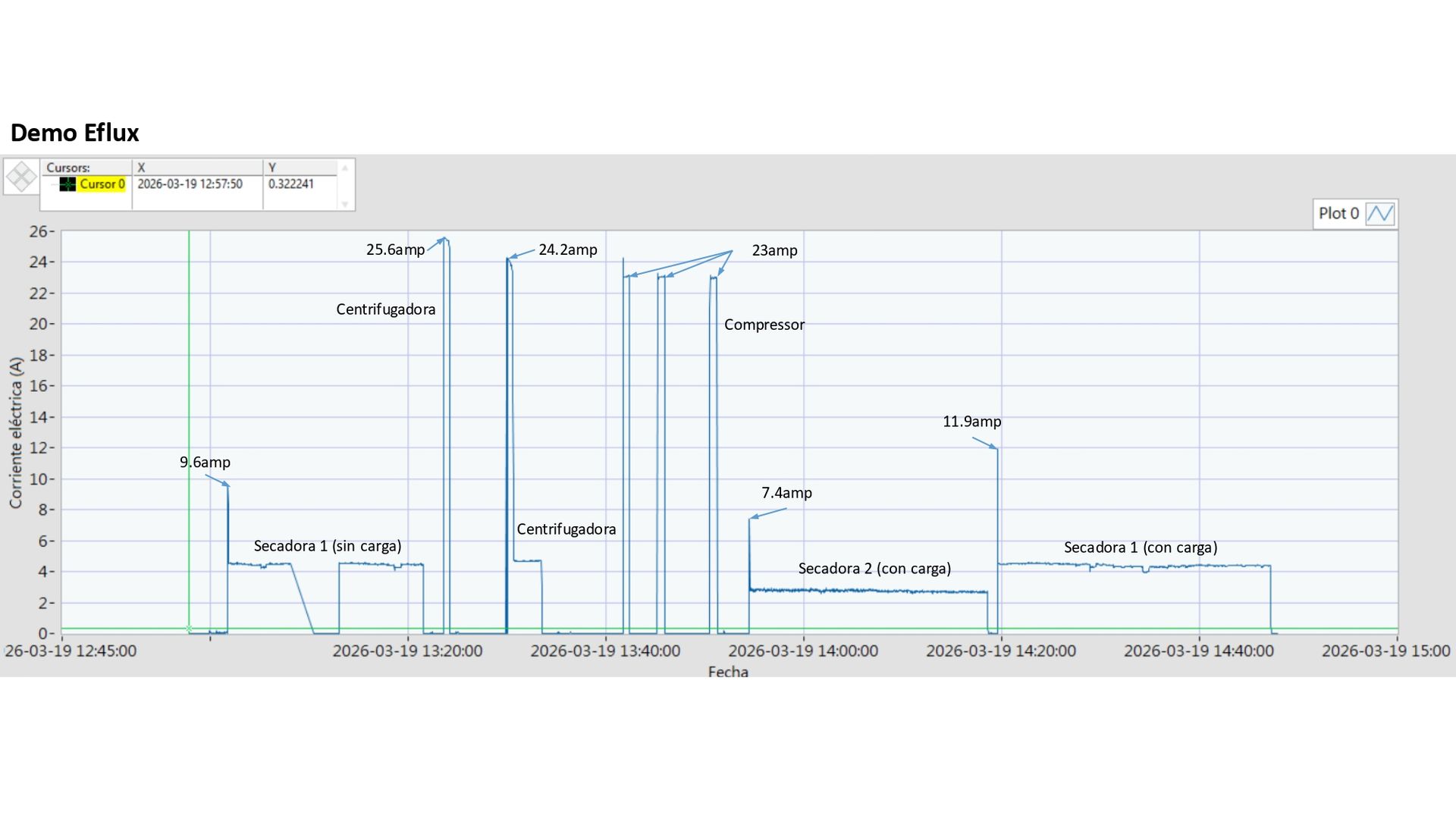This screenshot has width=1456, height=819.
Task: Click the cursor Y value 0.322241 field
Action: pos(291,184)
